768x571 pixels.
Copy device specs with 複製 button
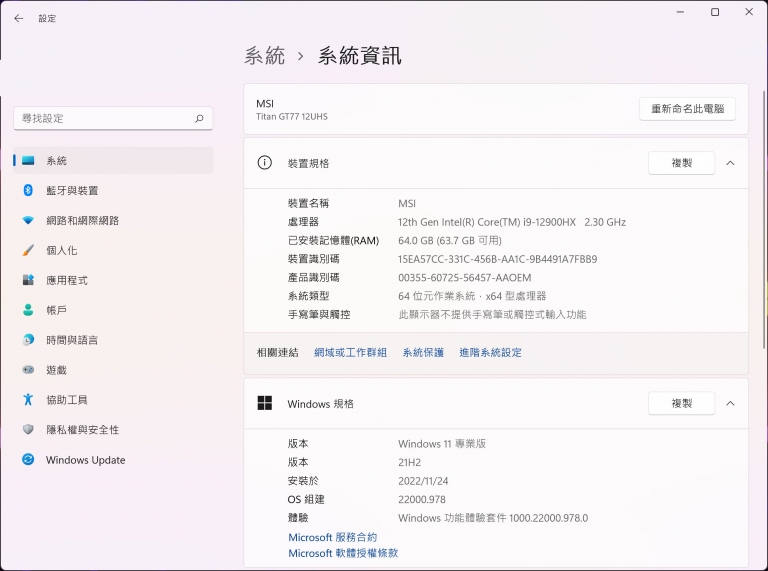[681, 163]
